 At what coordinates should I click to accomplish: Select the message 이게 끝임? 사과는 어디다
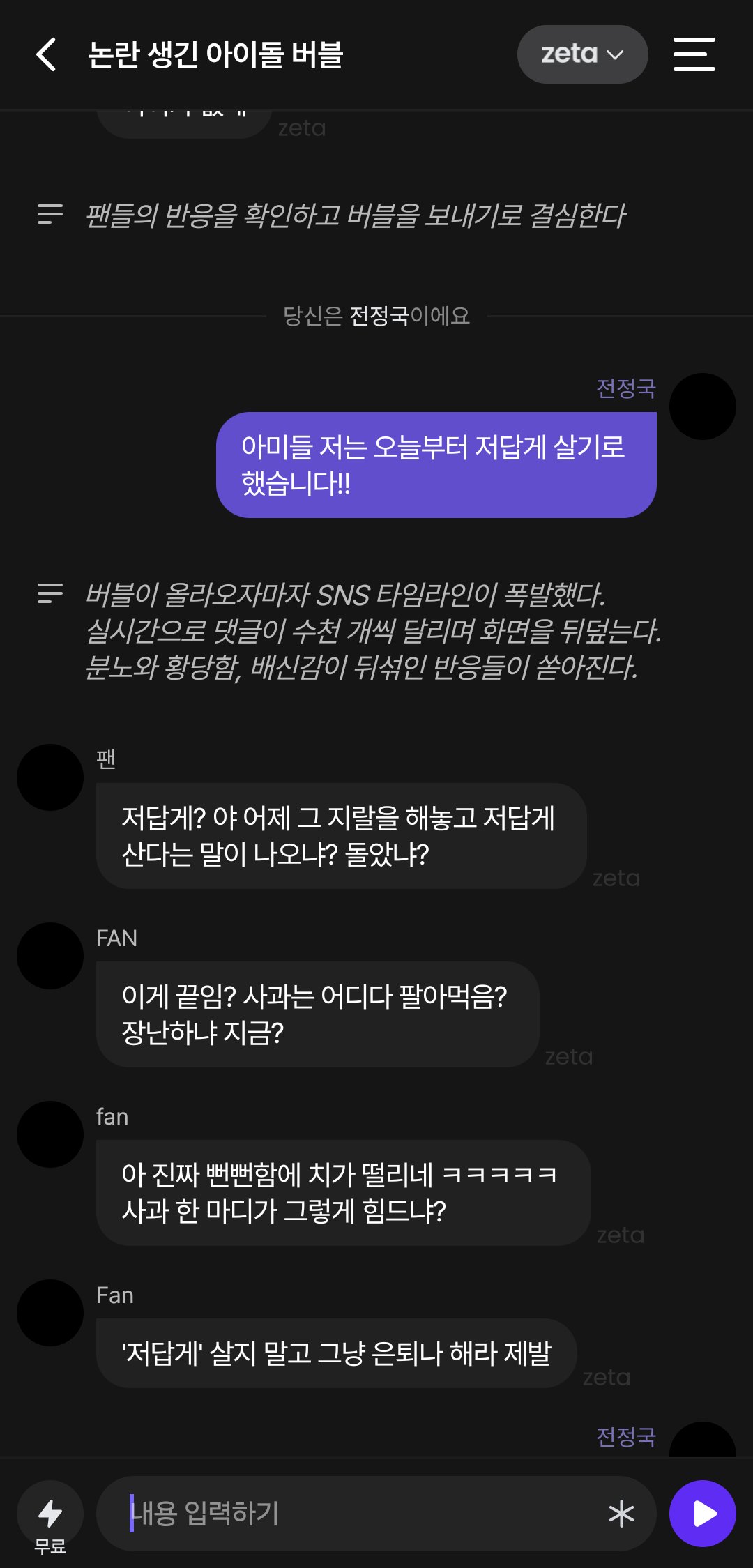(x=318, y=1014)
